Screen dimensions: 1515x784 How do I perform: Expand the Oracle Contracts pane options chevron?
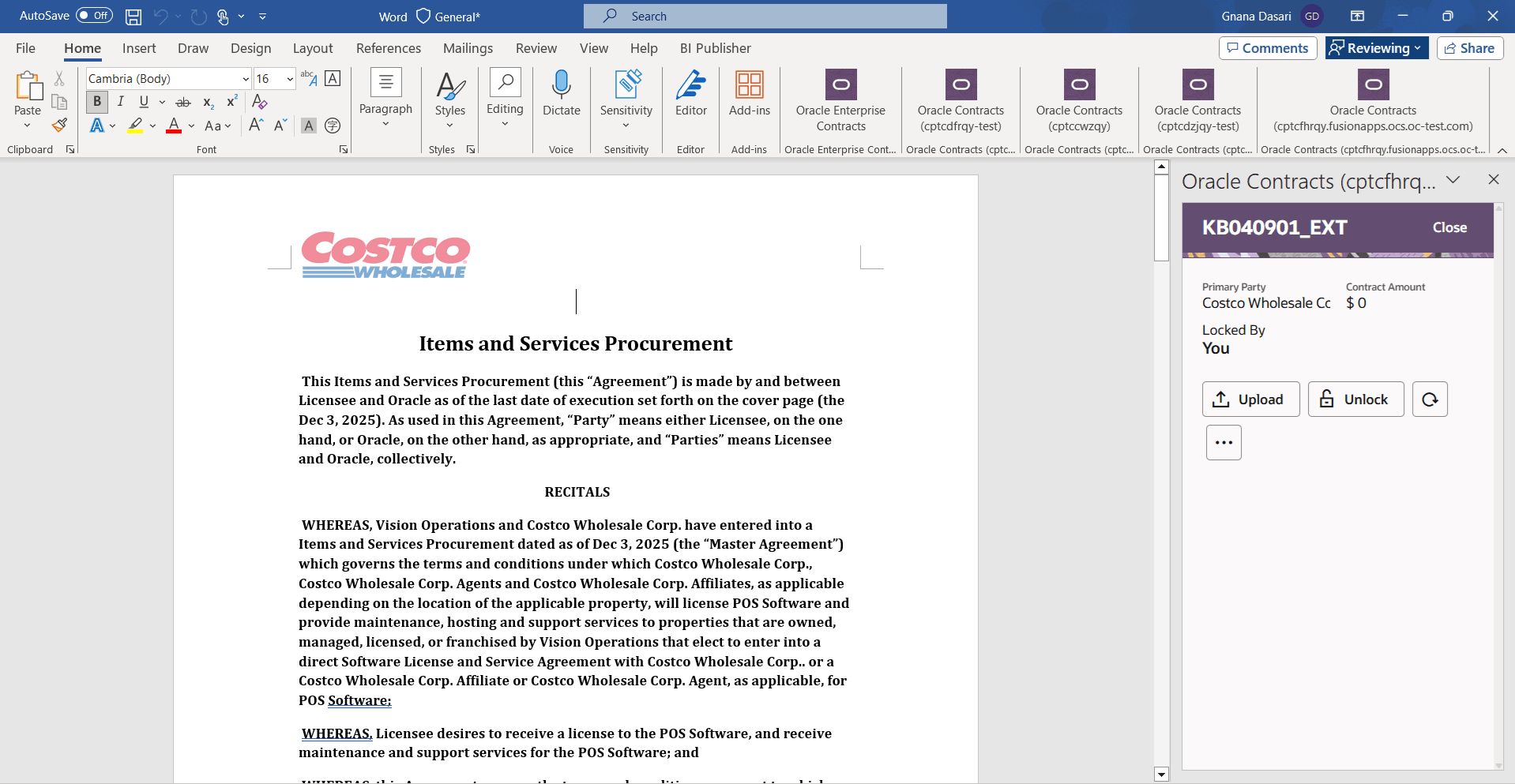1453,180
